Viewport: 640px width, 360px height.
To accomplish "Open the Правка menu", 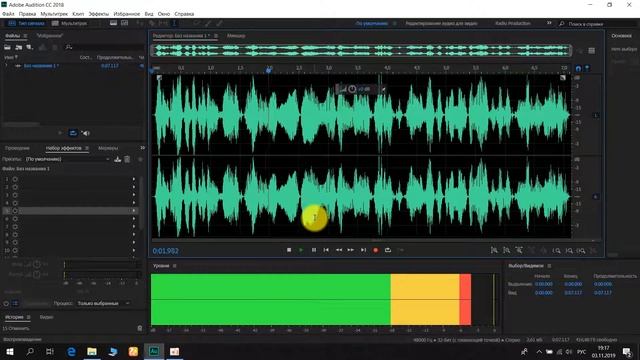I will click(x=27, y=14).
